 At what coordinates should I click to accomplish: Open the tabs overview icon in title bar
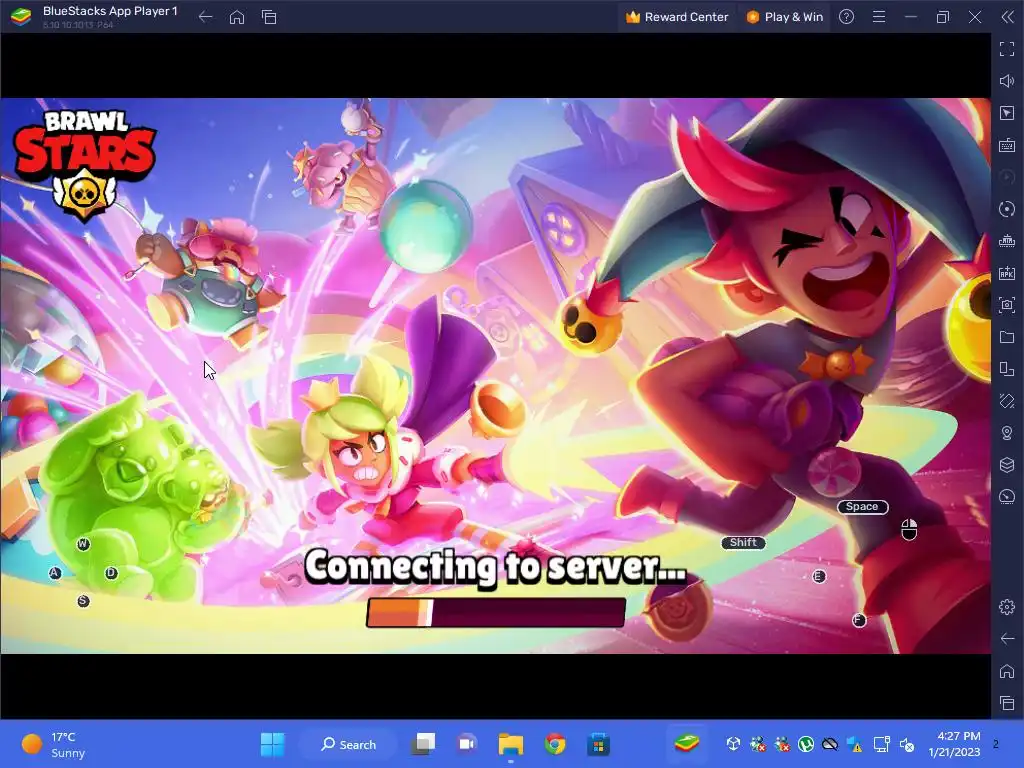(269, 17)
